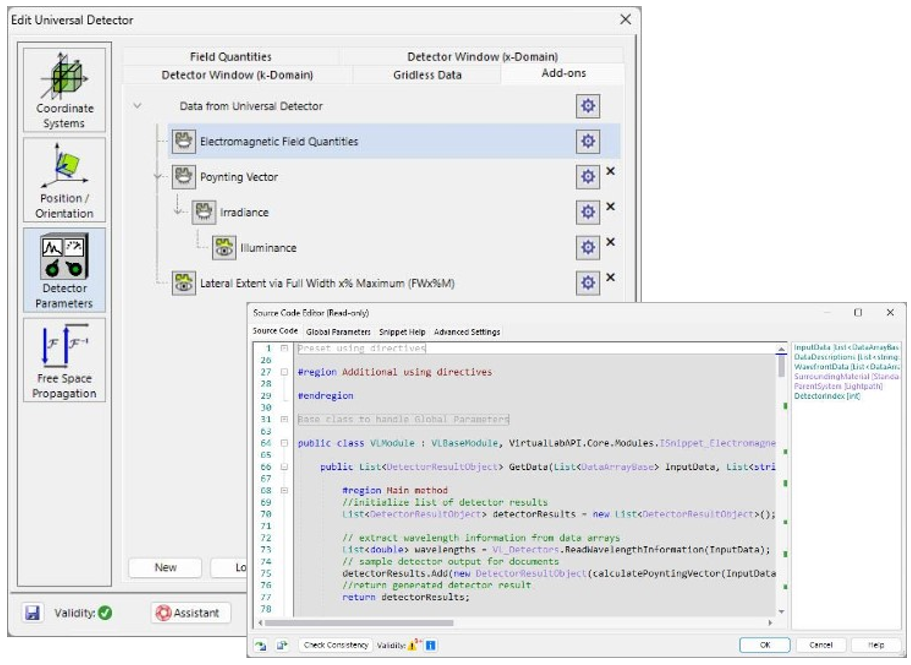The image size is (911, 665).
Task: Click the yellow validity warning icon in Source Code Editor
Action: click(414, 645)
